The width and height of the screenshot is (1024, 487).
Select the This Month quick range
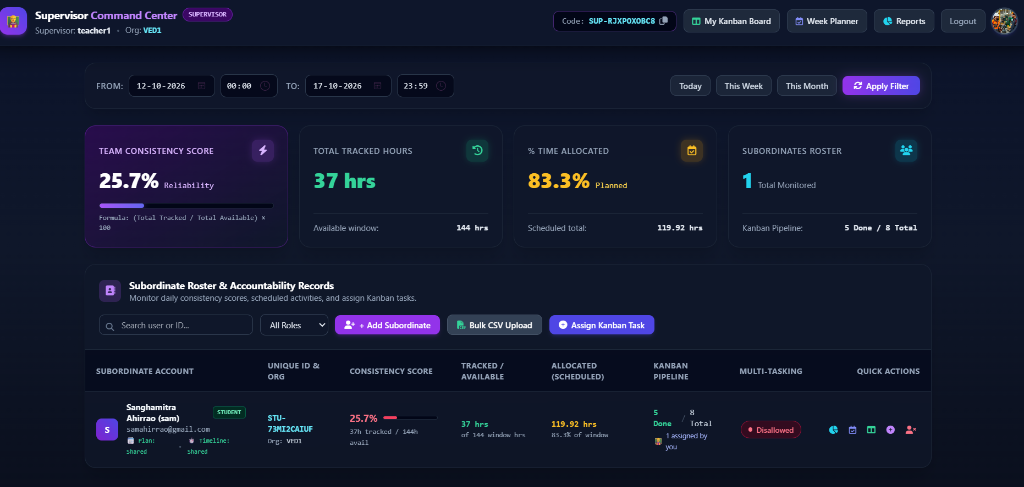pos(807,86)
